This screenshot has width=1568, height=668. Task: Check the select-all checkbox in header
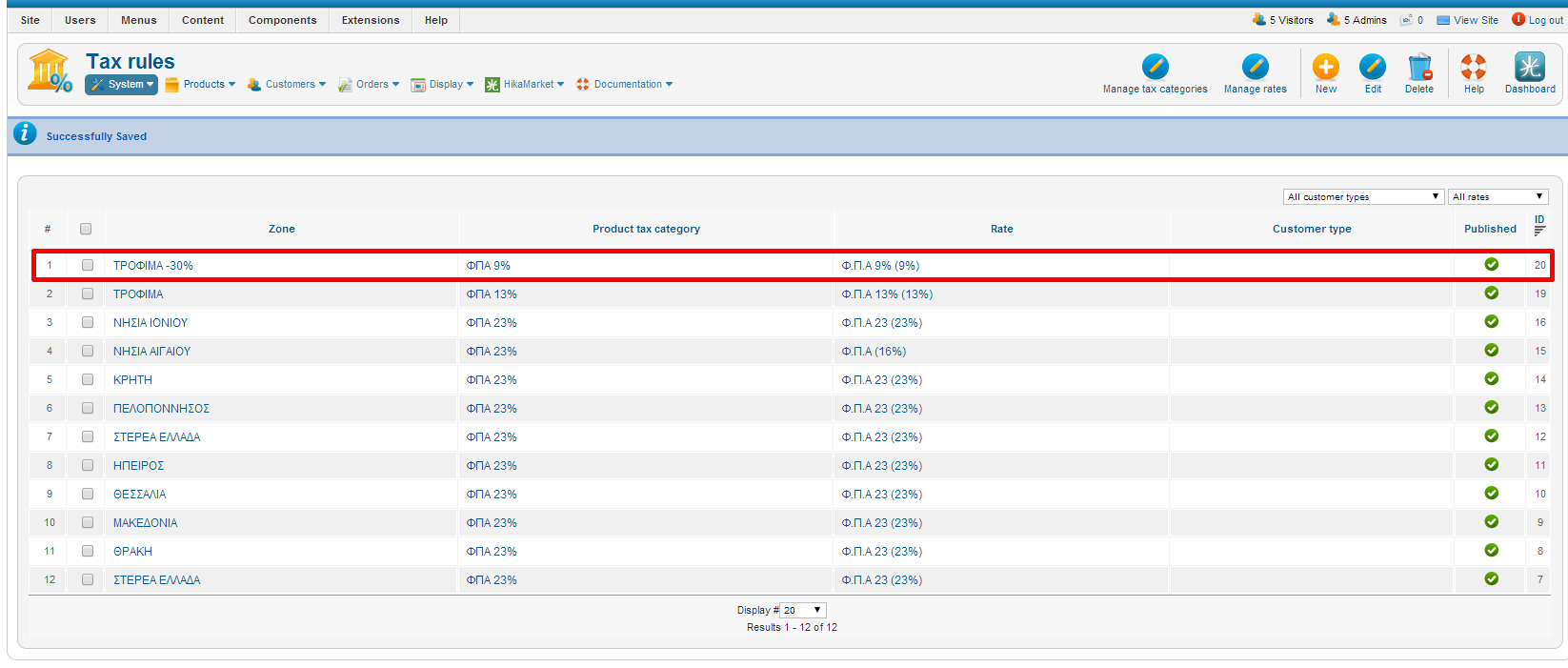tap(86, 229)
